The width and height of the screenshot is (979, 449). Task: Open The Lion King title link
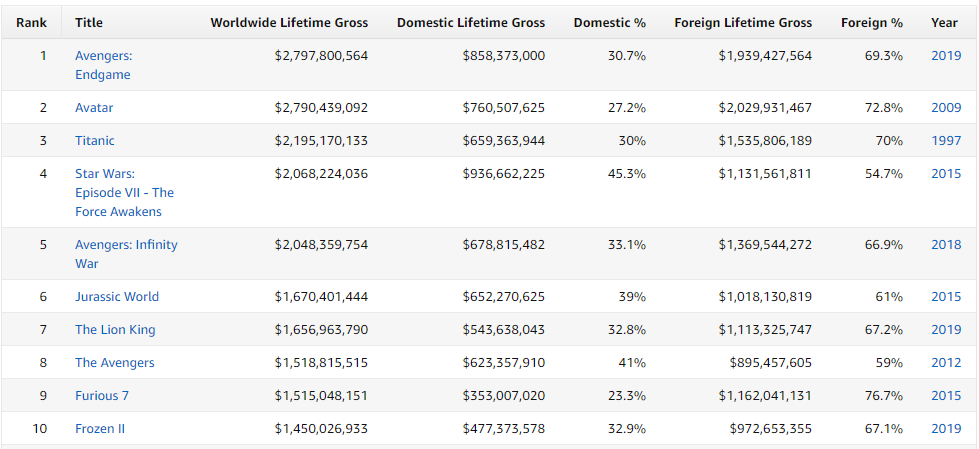(116, 330)
